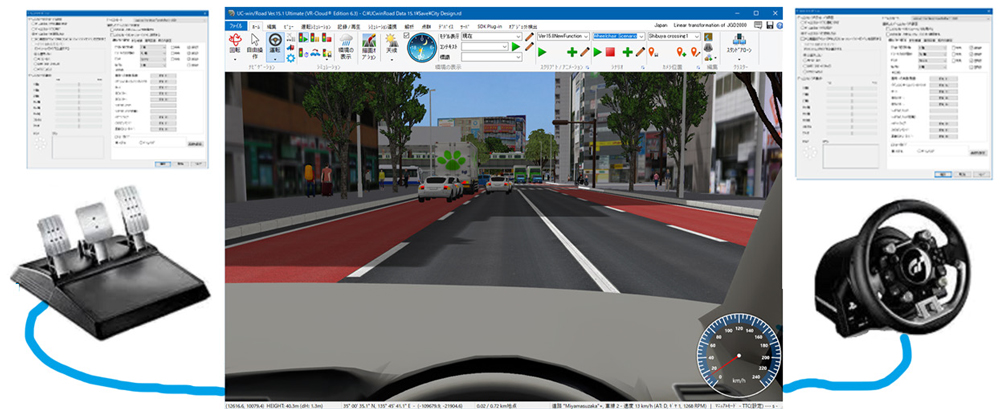Open スクリプト/アニメーション group dialog launcher

(587, 67)
